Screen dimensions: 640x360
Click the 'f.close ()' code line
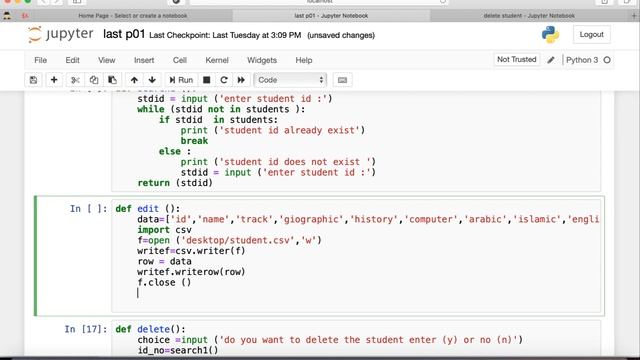[x=164, y=282]
